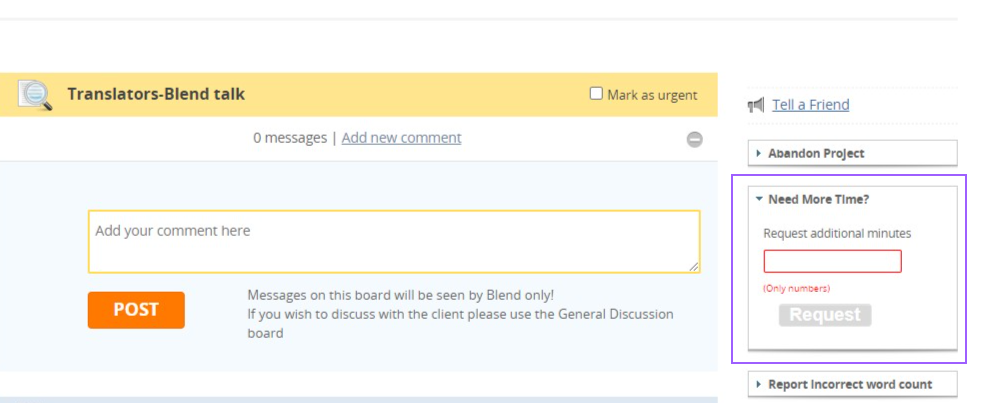Collapse the Need More Time? section

click(818, 199)
